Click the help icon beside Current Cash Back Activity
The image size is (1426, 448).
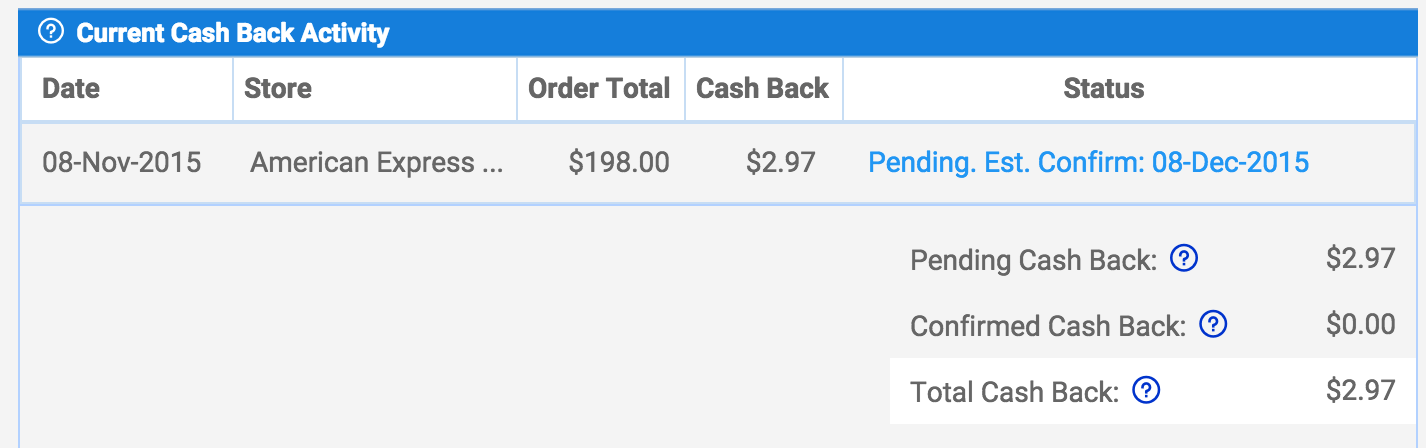(51, 33)
